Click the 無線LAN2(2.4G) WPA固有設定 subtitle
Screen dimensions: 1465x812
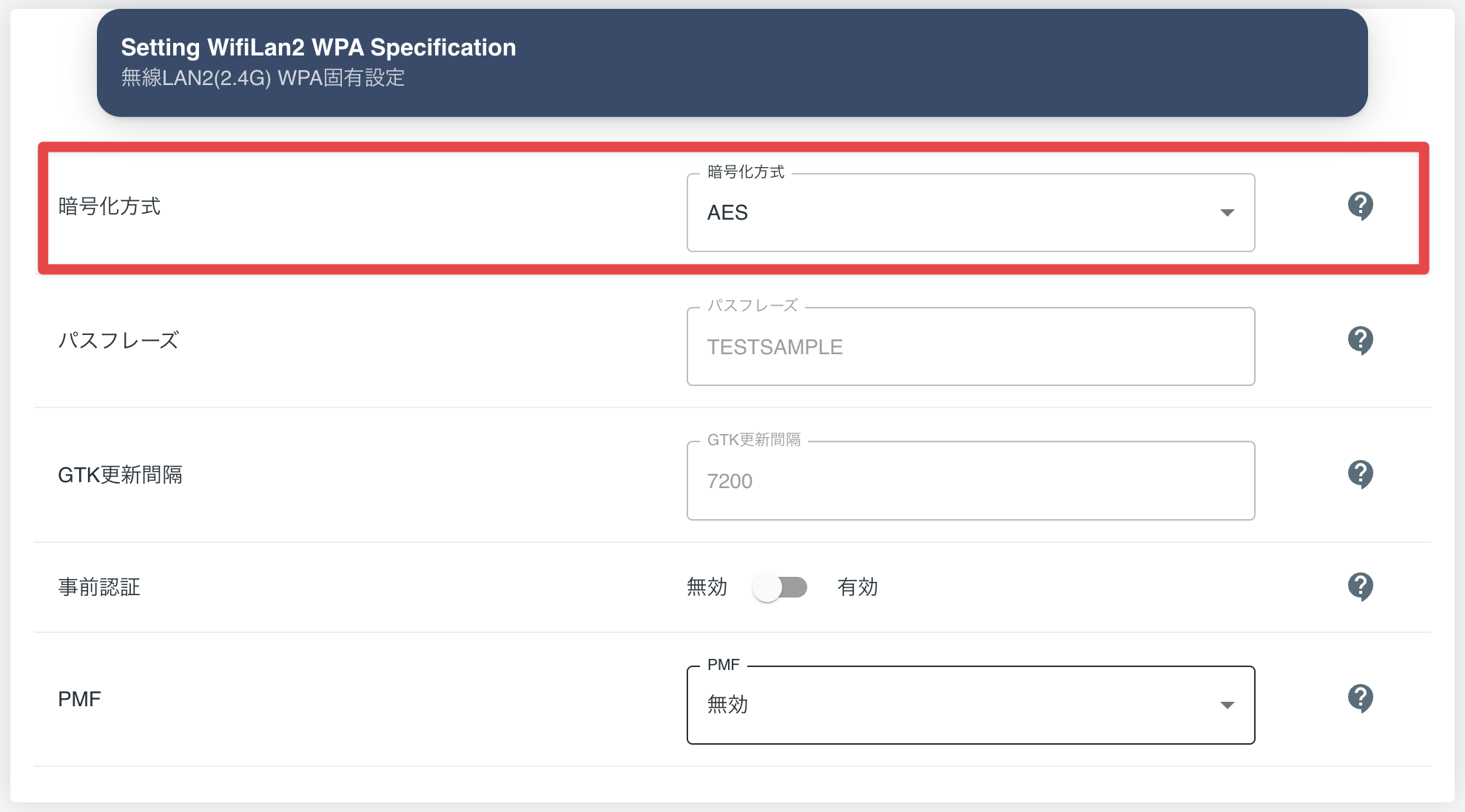pos(263,78)
